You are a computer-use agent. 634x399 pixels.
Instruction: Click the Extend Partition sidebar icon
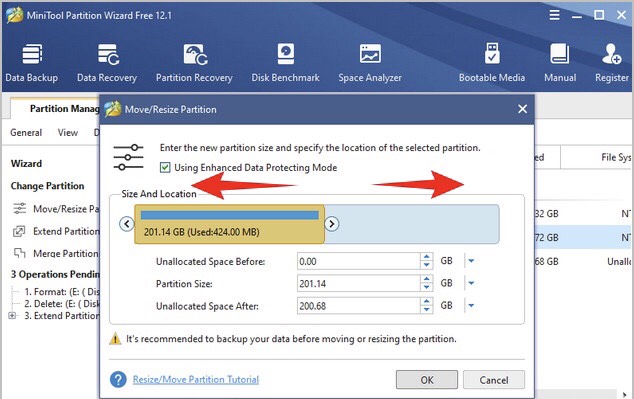point(19,231)
